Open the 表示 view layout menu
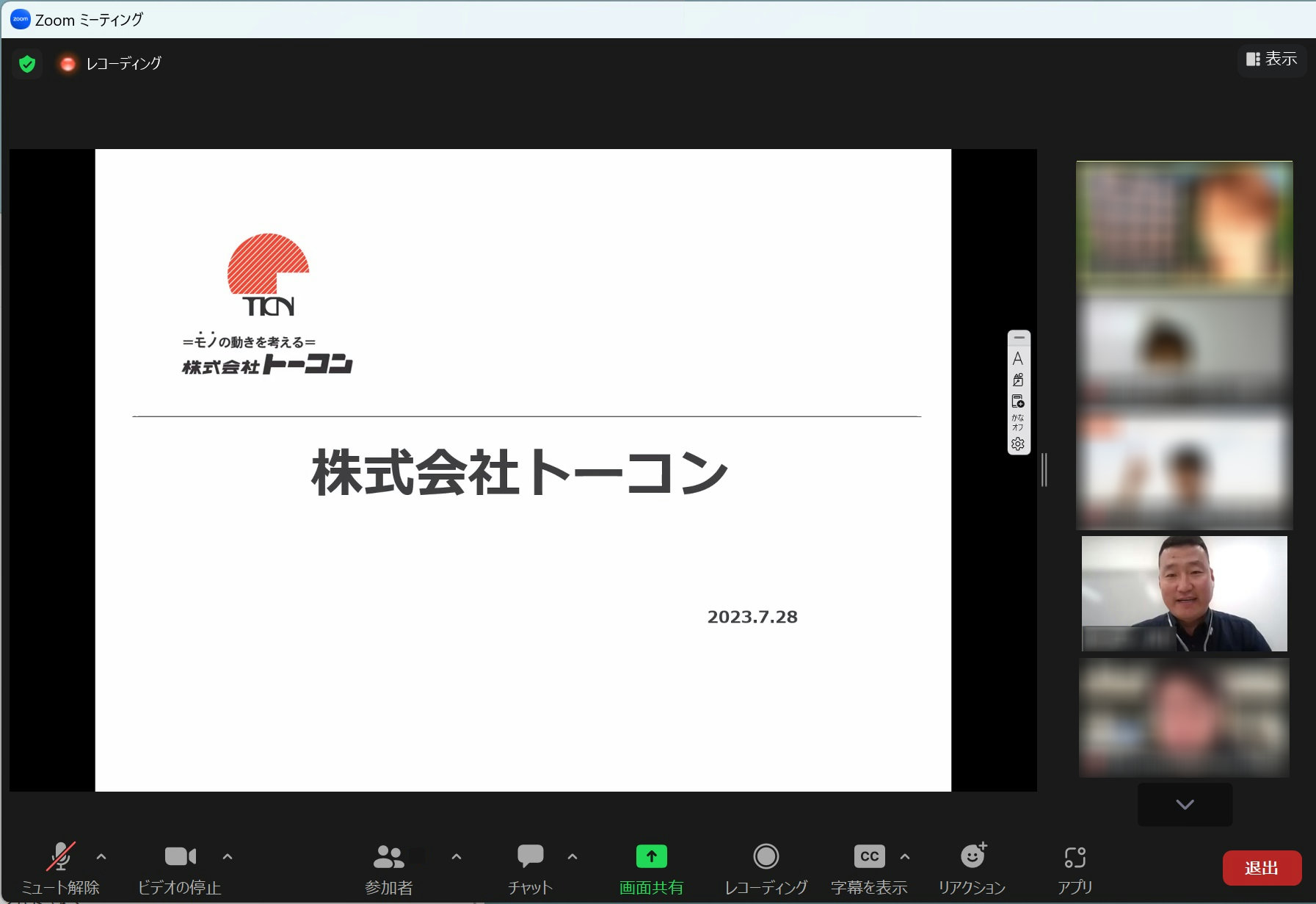The height and width of the screenshot is (904, 1316). [1272, 59]
